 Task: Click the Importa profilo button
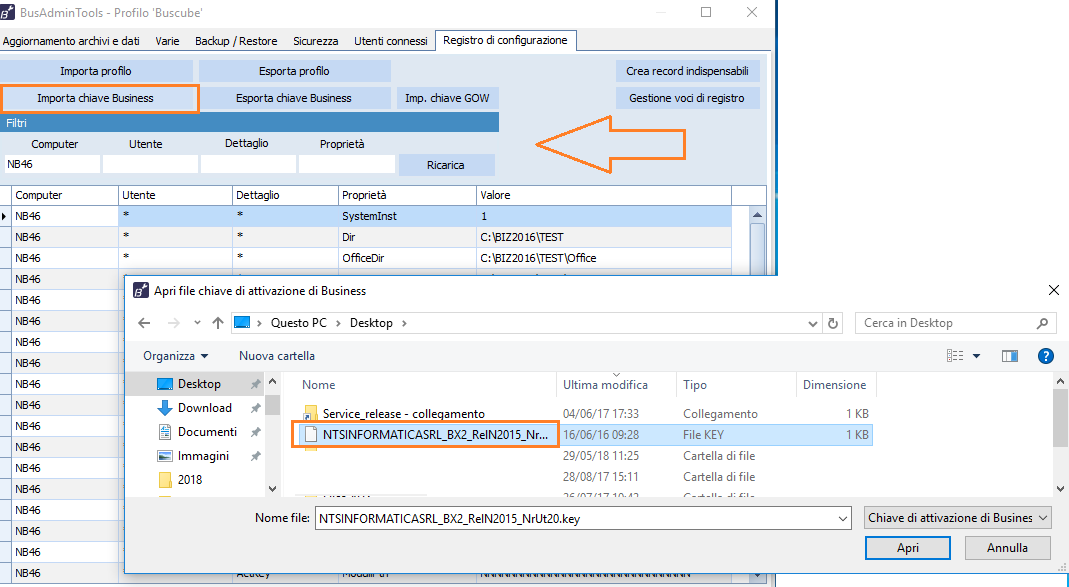coord(96,71)
